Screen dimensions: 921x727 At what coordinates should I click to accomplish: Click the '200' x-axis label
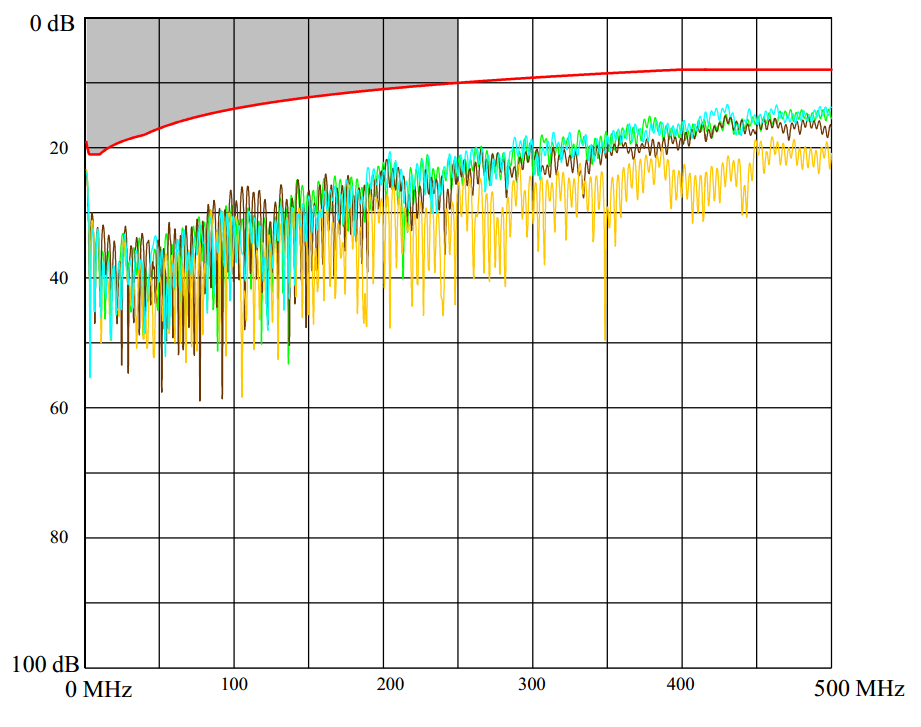pos(390,684)
